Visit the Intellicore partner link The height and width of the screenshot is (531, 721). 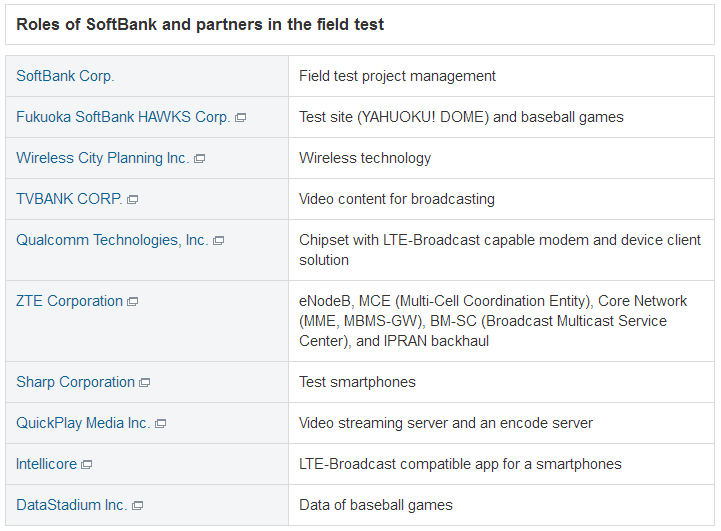click(x=47, y=464)
